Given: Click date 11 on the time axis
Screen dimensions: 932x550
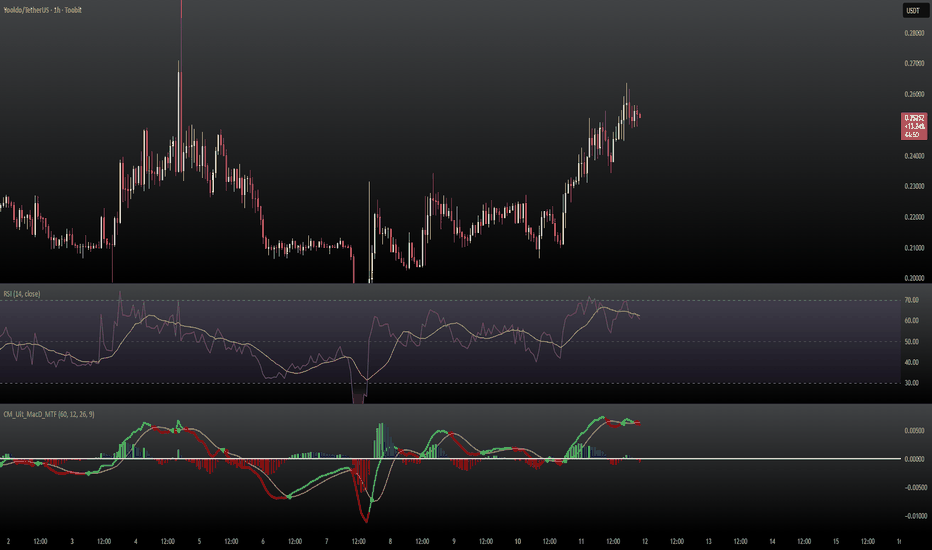Looking at the screenshot, I should 581,541.
